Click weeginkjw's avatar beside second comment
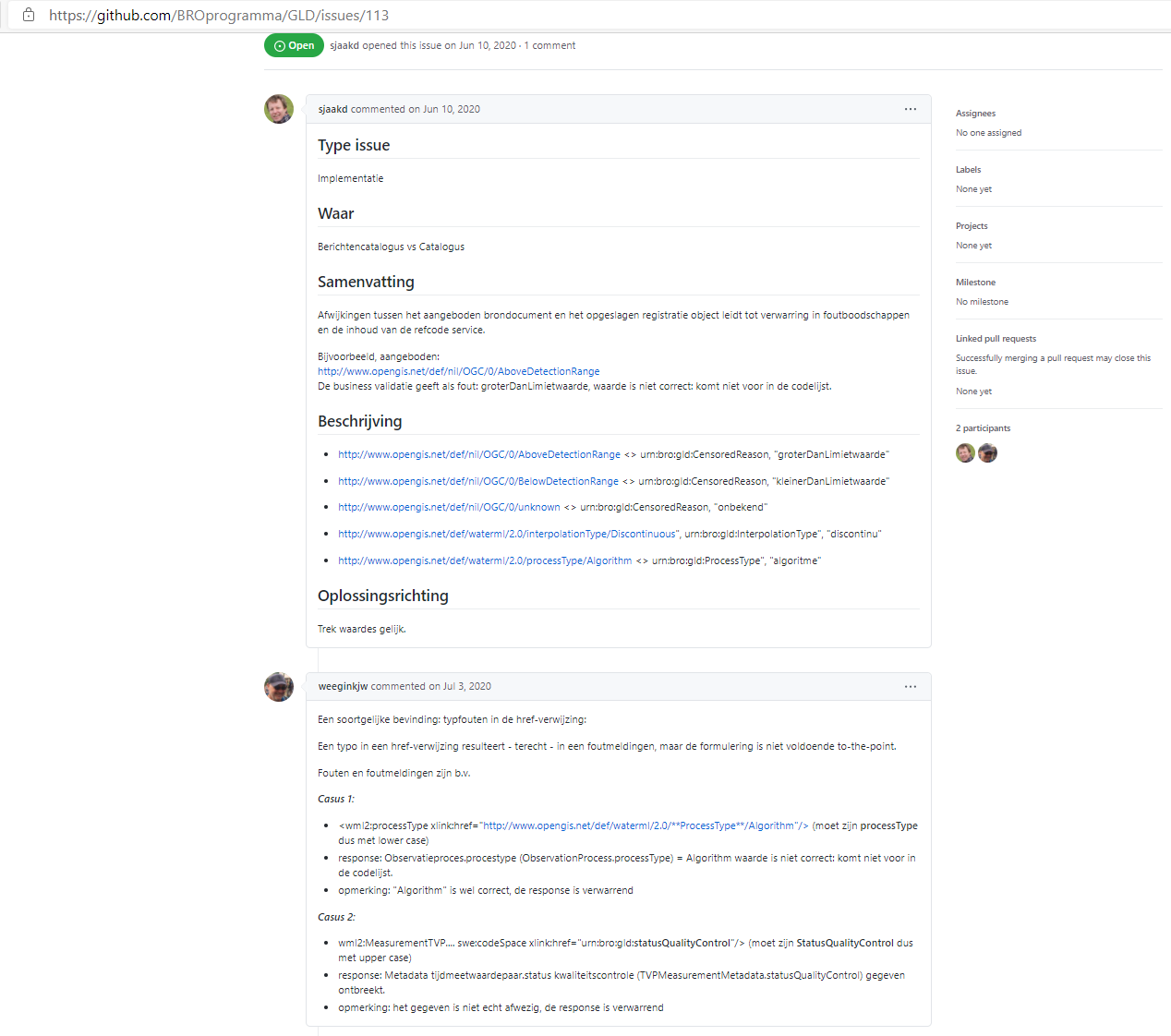This screenshot has height=1036, width=1171. [279, 687]
